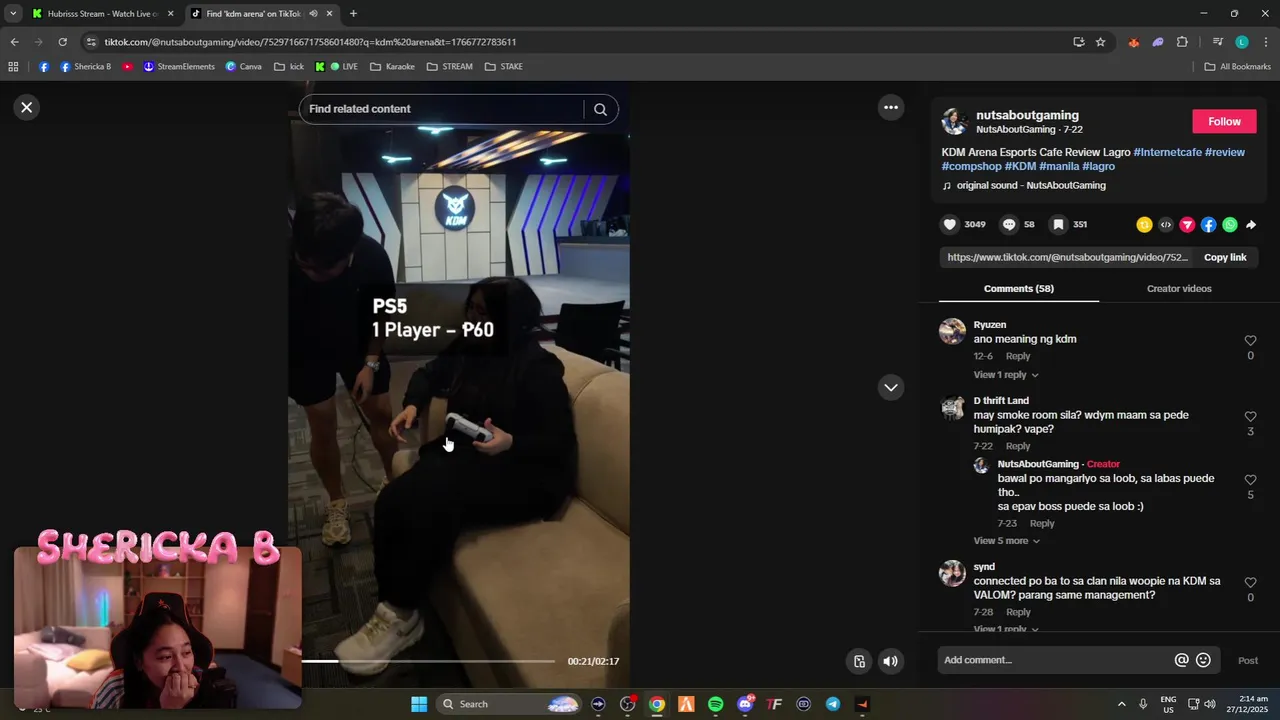Show hidden system tray icons

(x=1121, y=704)
